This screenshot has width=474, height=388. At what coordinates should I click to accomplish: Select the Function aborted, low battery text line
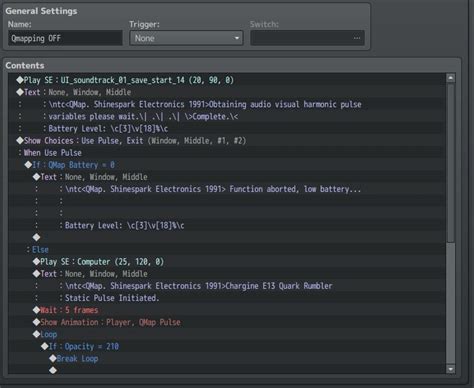[x=227, y=189]
